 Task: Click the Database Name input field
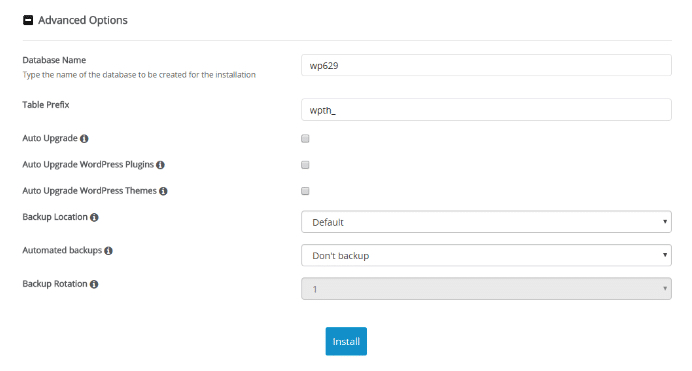point(486,65)
